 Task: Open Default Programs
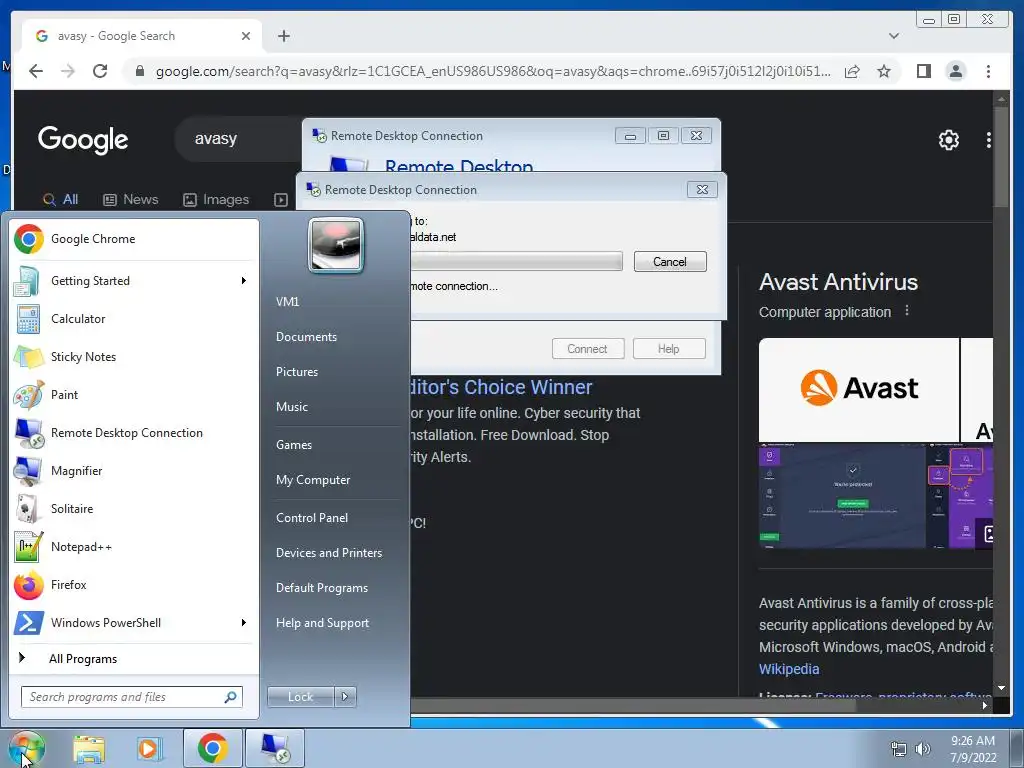tap(321, 588)
